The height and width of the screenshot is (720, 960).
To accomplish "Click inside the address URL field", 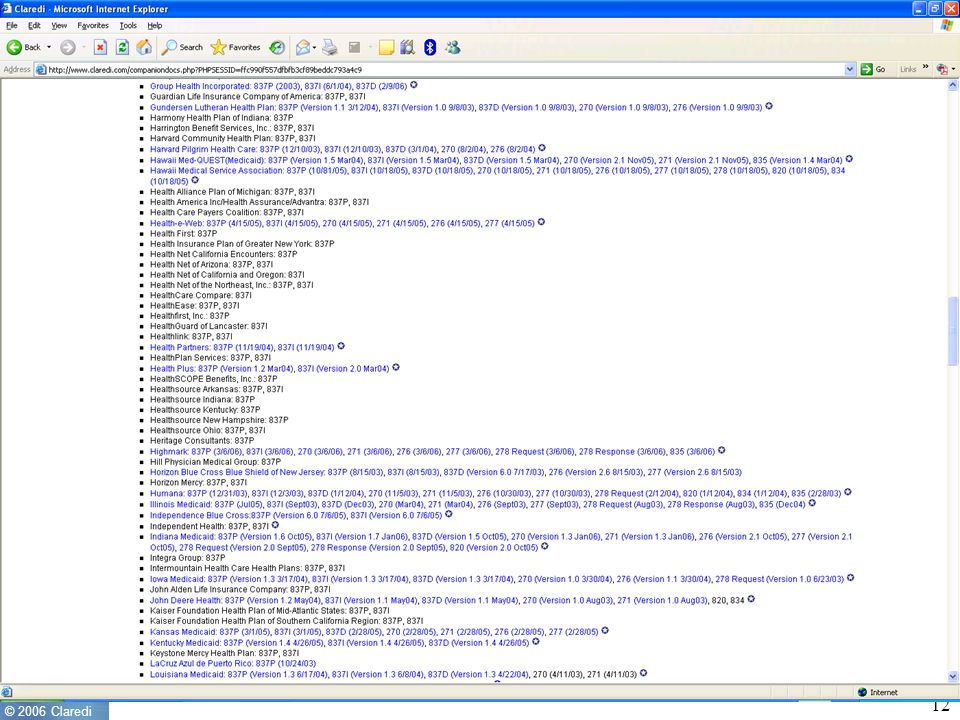I will tap(441, 70).
